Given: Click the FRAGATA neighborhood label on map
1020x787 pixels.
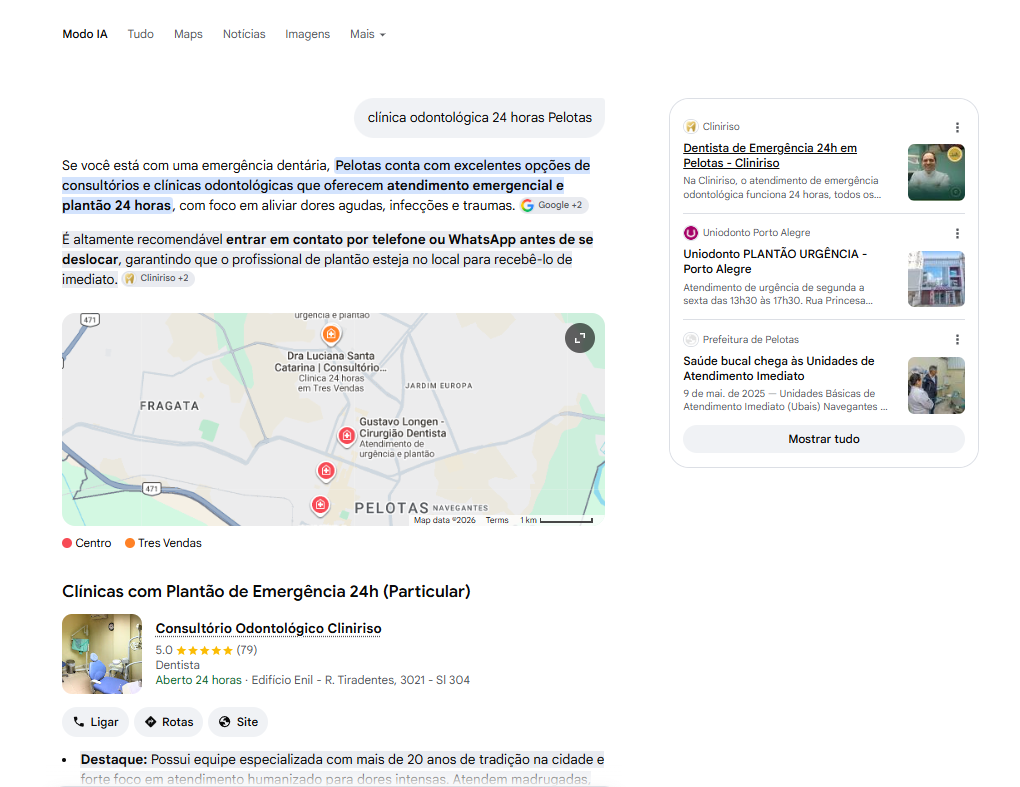Looking at the screenshot, I should coord(169,406).
